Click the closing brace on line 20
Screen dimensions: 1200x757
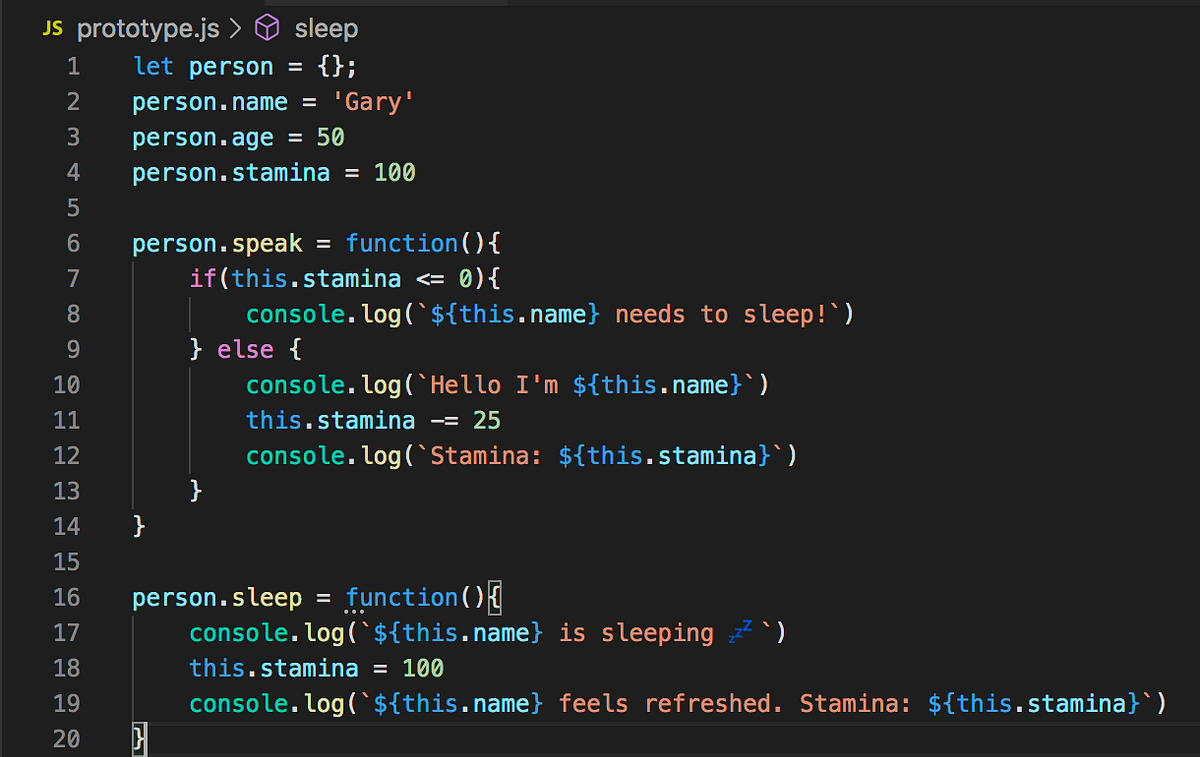137,738
